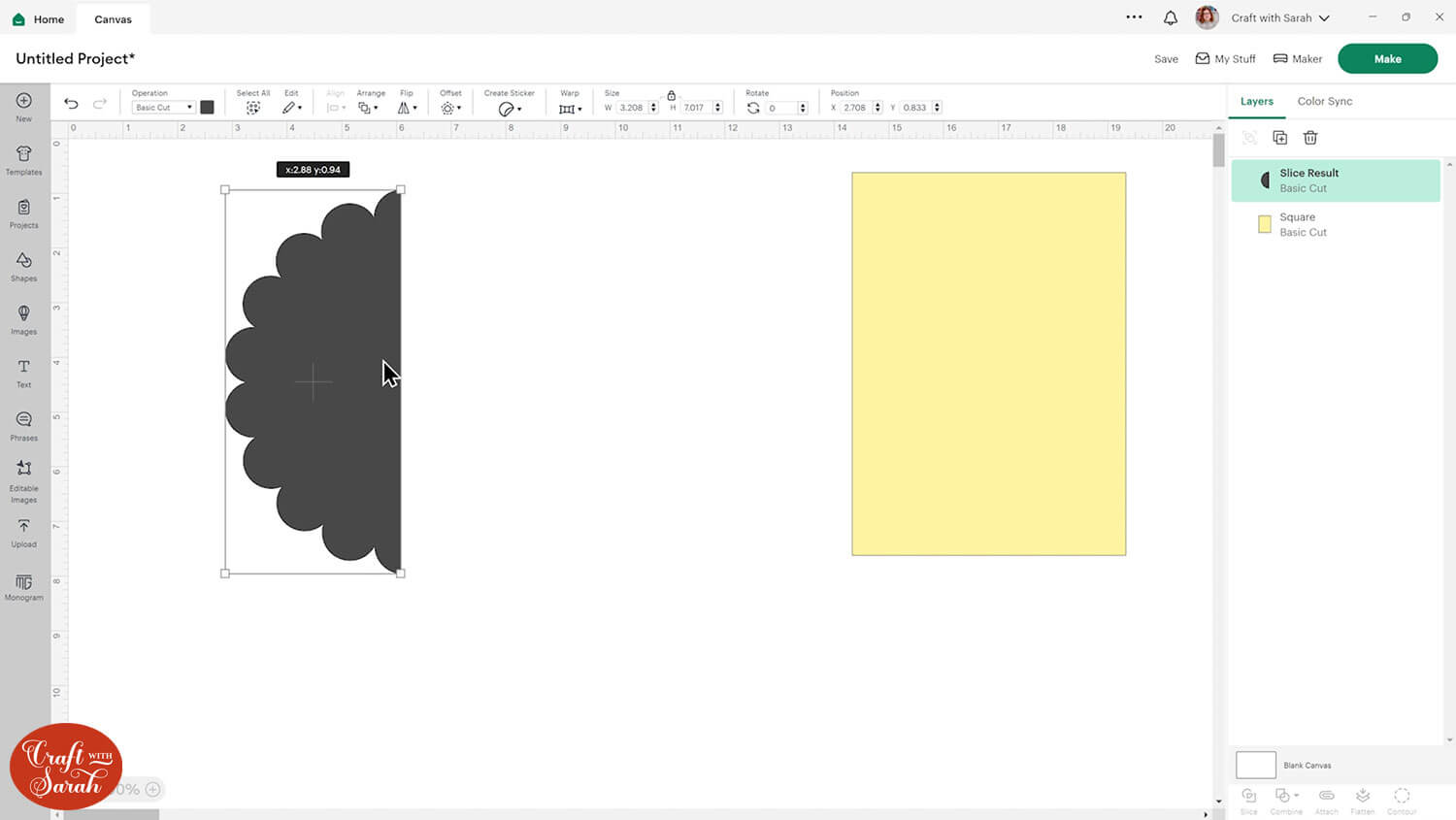
Task: Click Save in the header
Action: (x=1166, y=59)
